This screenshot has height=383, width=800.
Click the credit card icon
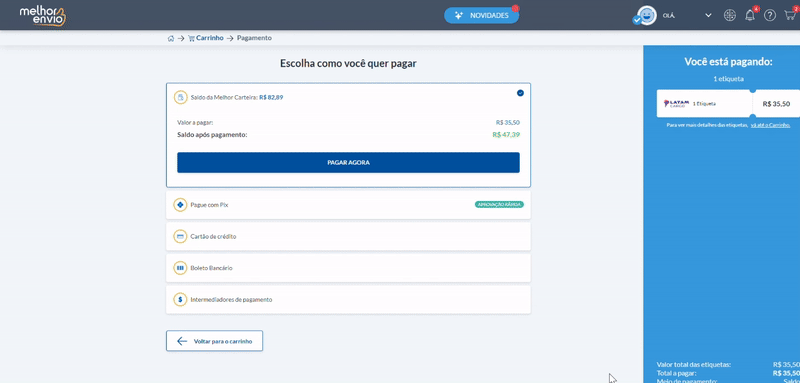[x=180, y=237]
